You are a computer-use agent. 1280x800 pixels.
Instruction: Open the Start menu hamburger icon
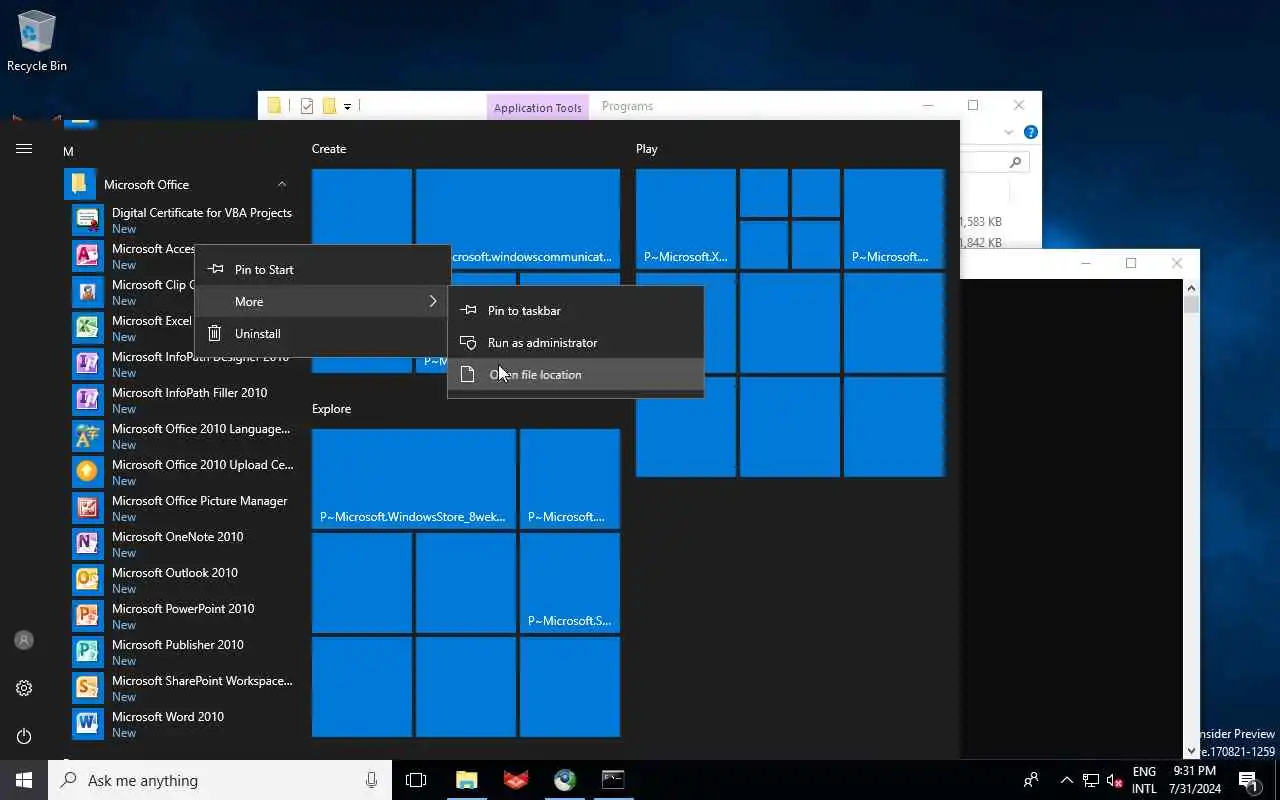24,149
